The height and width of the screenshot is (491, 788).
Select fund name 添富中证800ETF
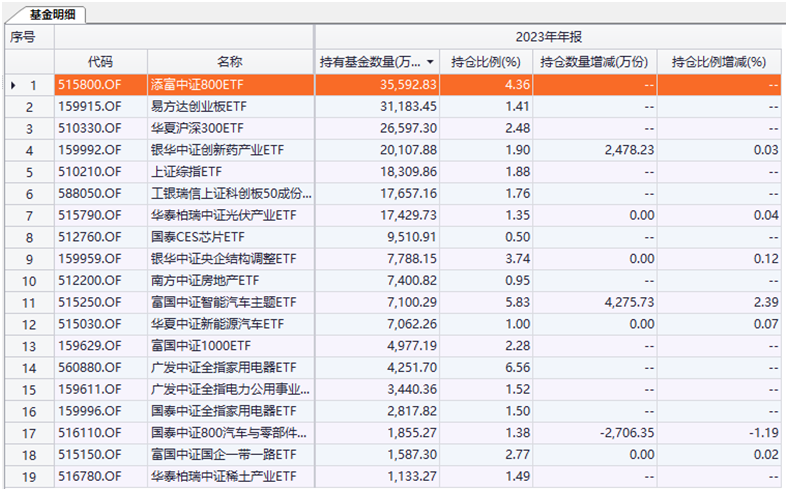(x=197, y=84)
